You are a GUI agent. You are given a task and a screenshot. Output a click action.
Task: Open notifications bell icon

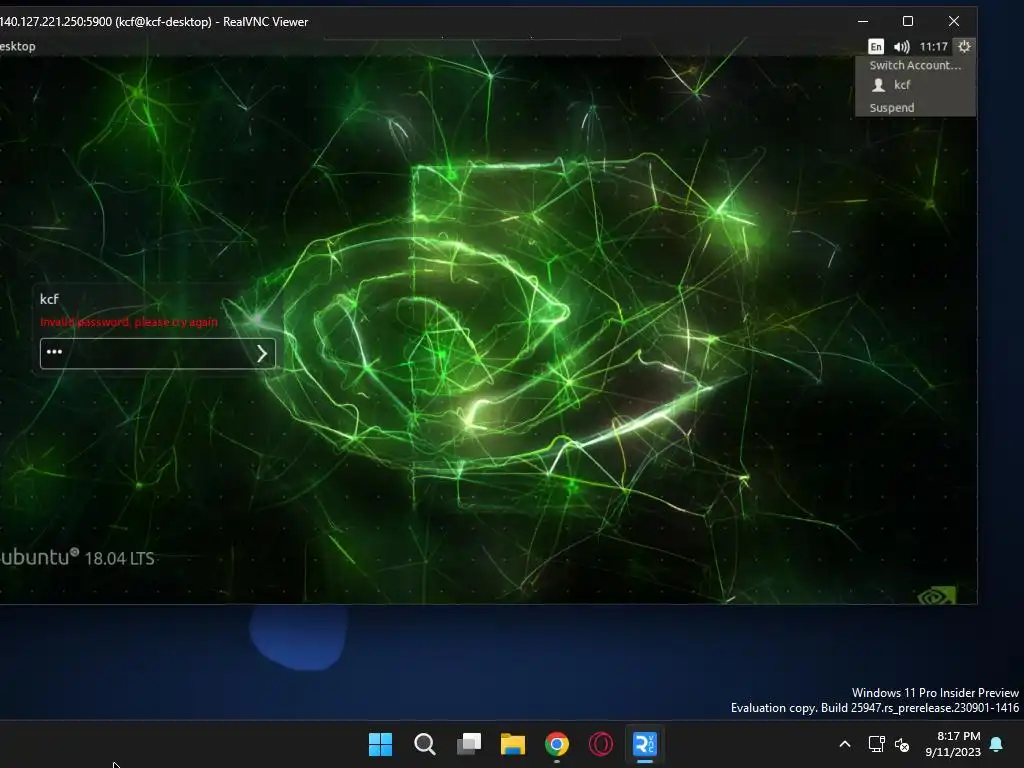[x=997, y=744]
